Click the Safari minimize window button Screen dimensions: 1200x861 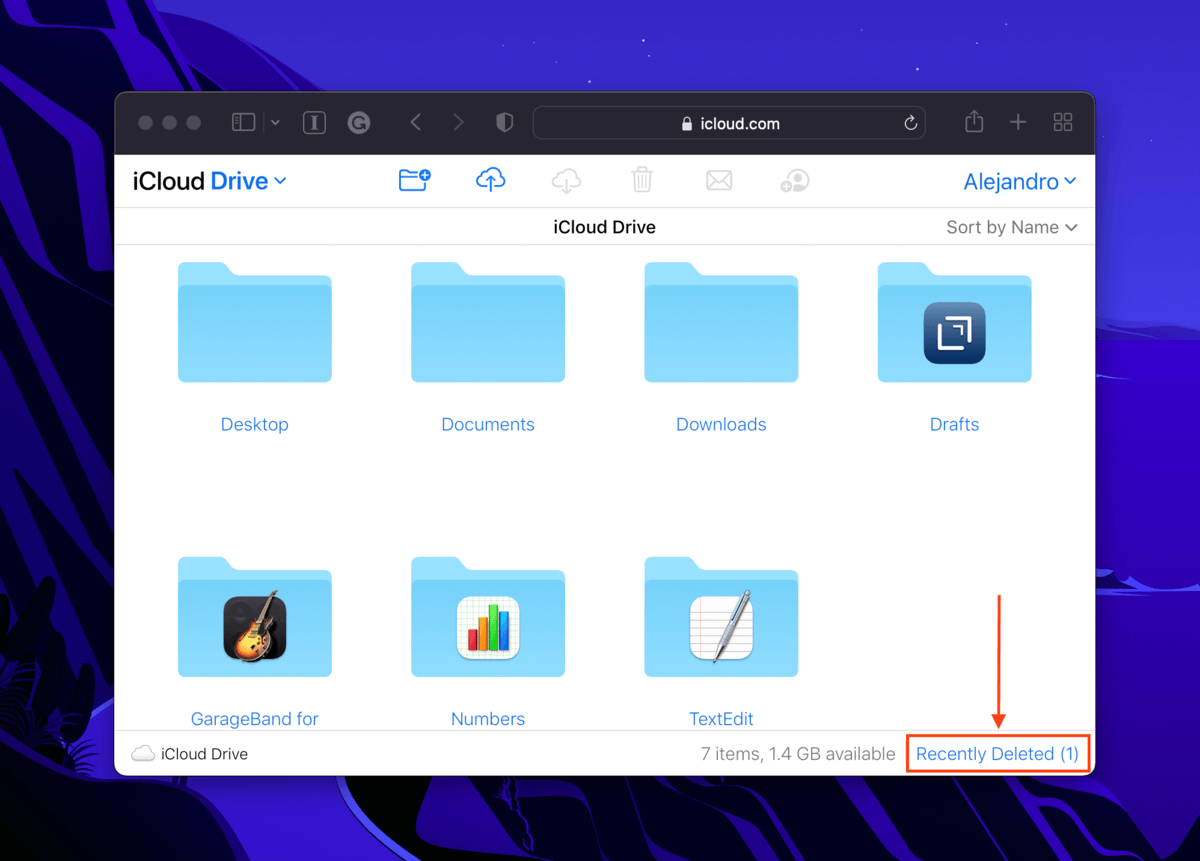[169, 122]
